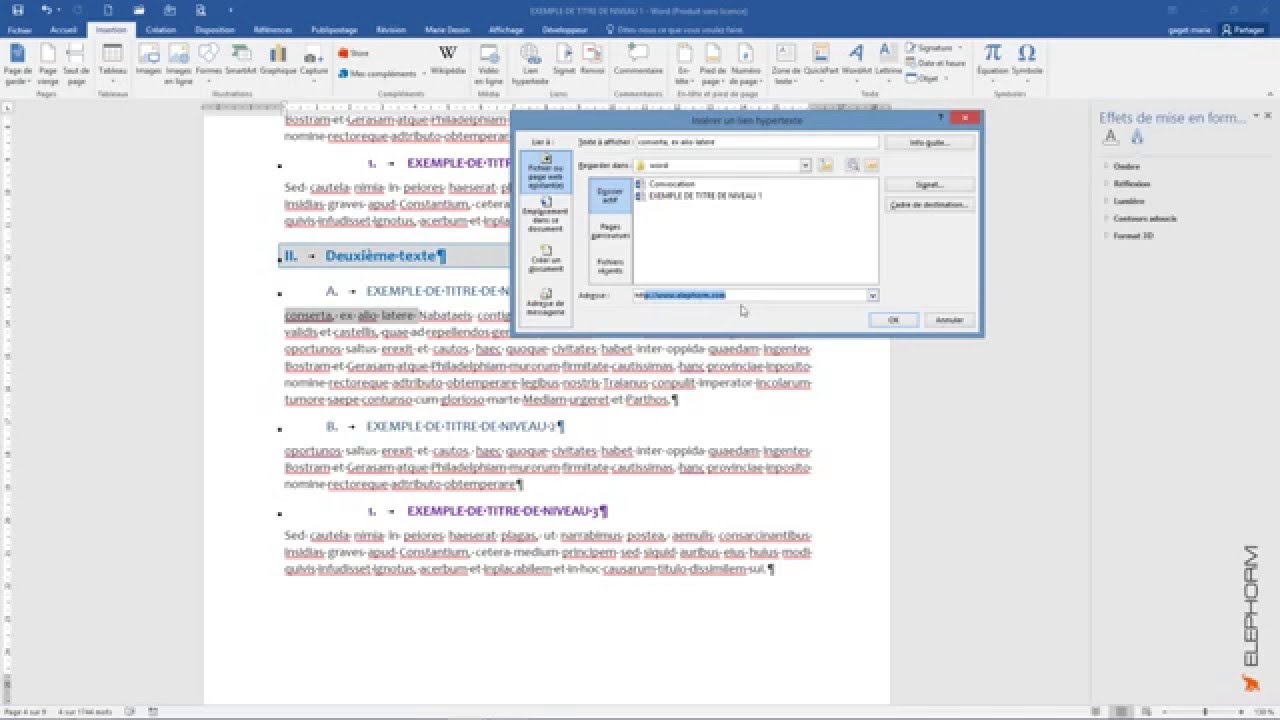
Task: Click the Info-bulle... button
Action: coord(929,143)
